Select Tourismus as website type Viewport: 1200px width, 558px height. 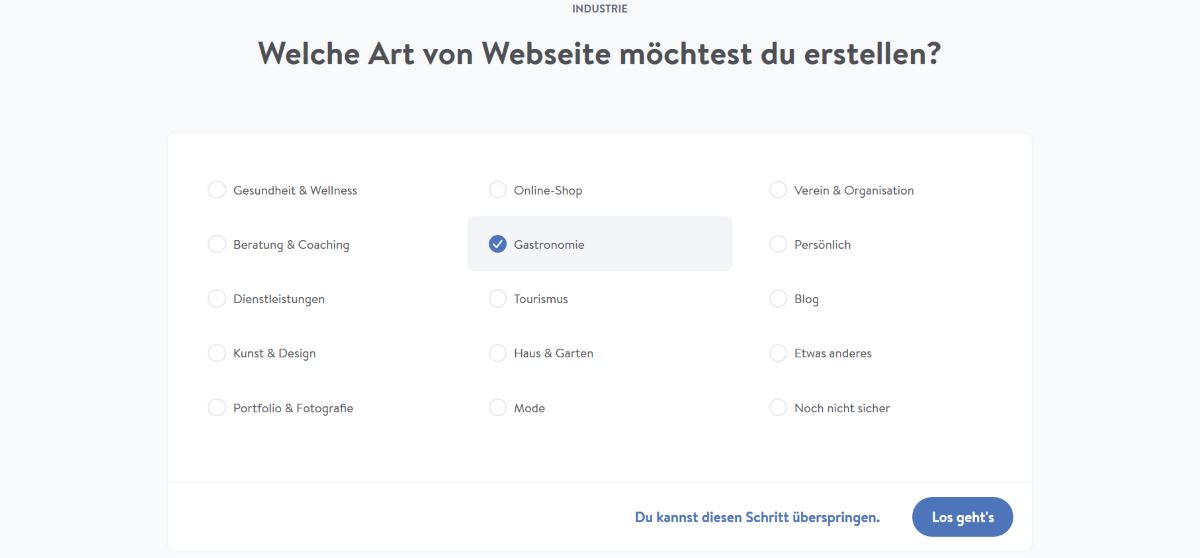(x=498, y=299)
